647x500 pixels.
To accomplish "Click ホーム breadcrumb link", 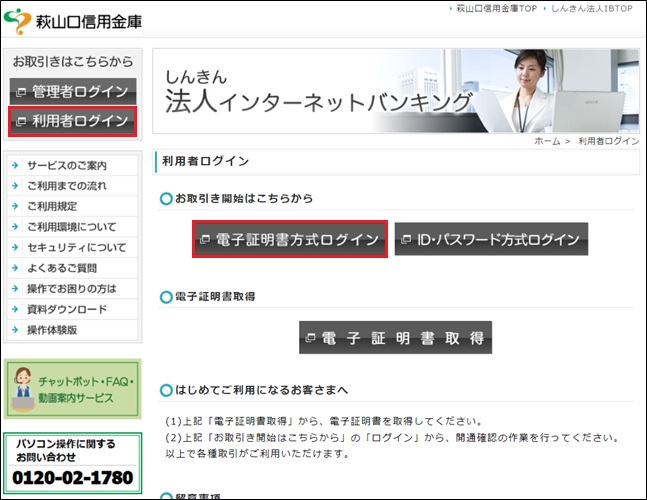I will tap(546, 141).
